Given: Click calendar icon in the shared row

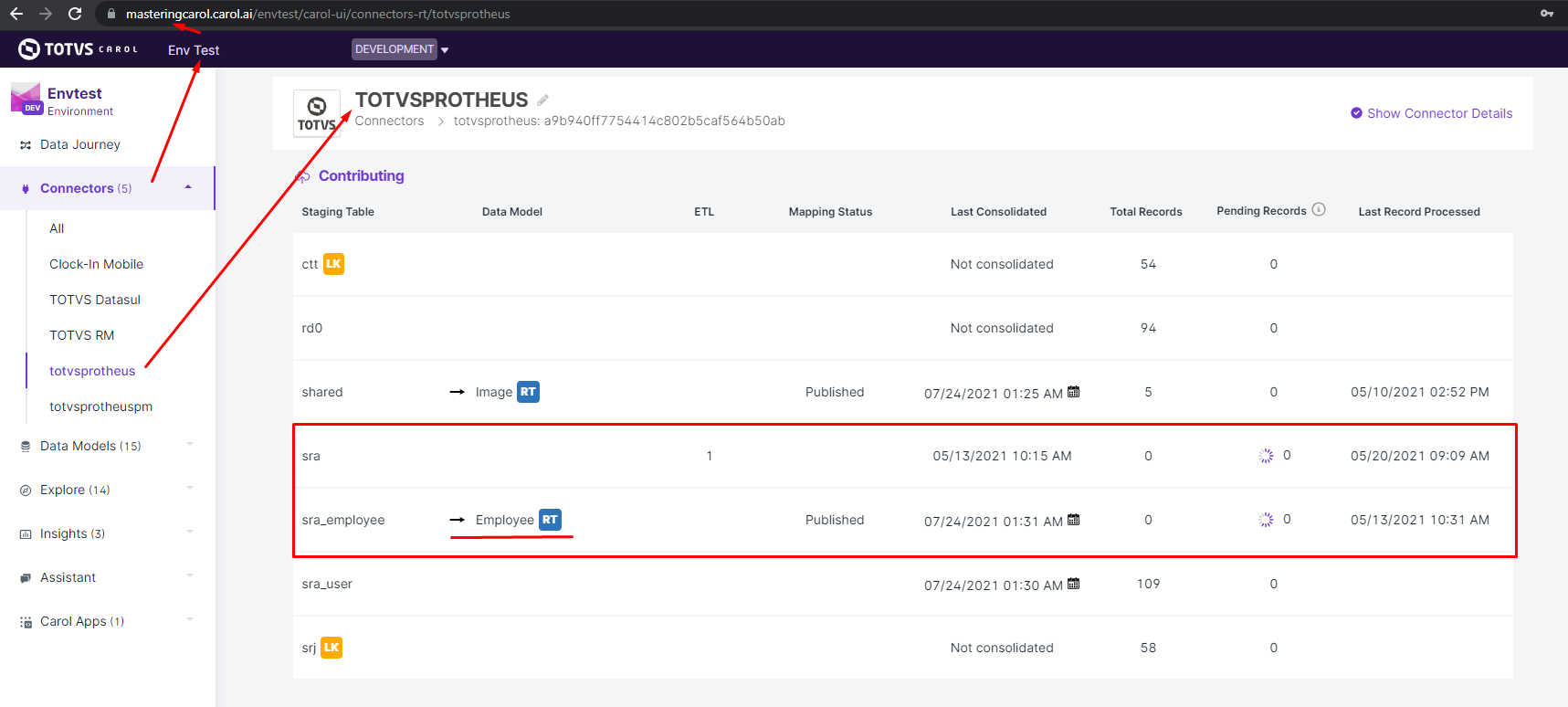Looking at the screenshot, I should (1074, 392).
